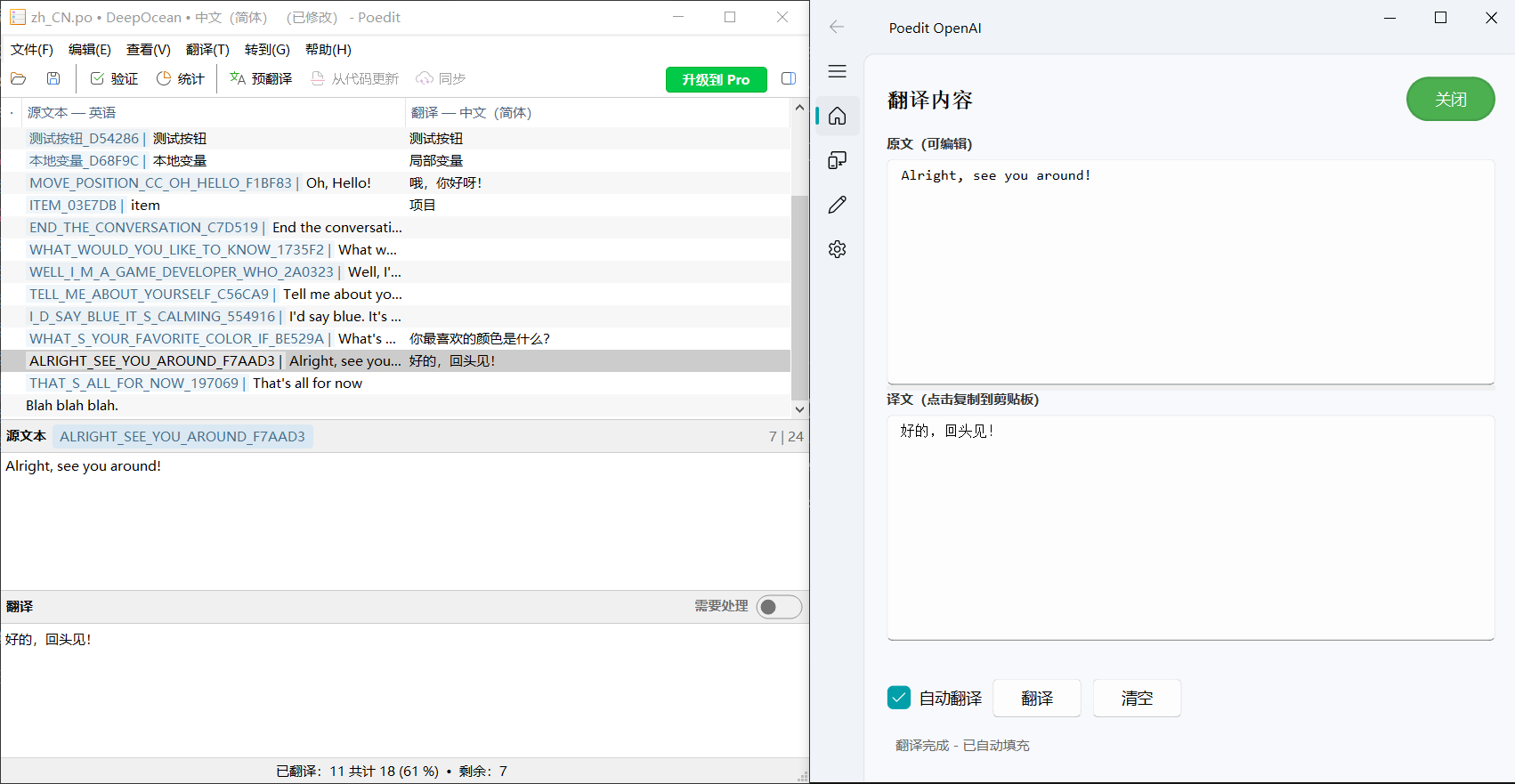Select row WHAT_WOULD_YOU_LIKE_TO_KNOW_1735F2
The height and width of the screenshot is (784, 1515).
pos(395,249)
